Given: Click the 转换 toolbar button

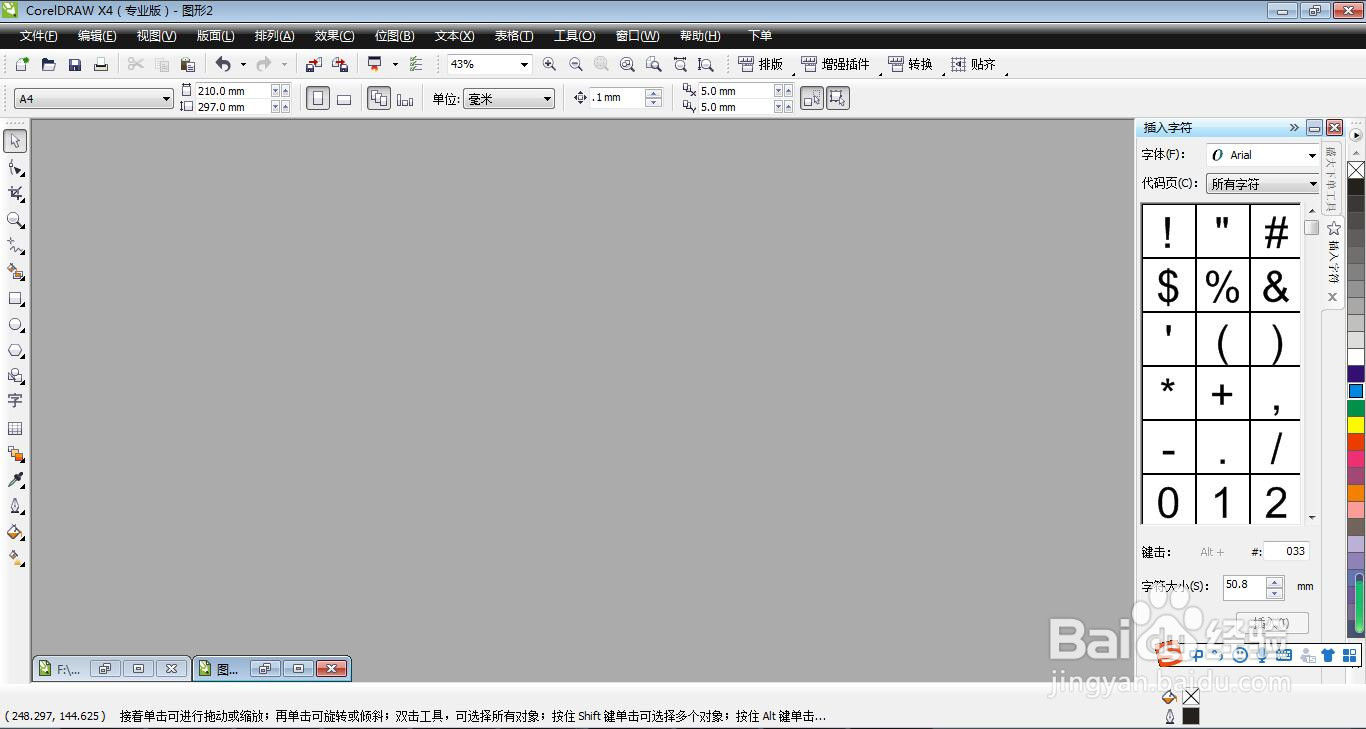Looking at the screenshot, I should click(x=910, y=64).
